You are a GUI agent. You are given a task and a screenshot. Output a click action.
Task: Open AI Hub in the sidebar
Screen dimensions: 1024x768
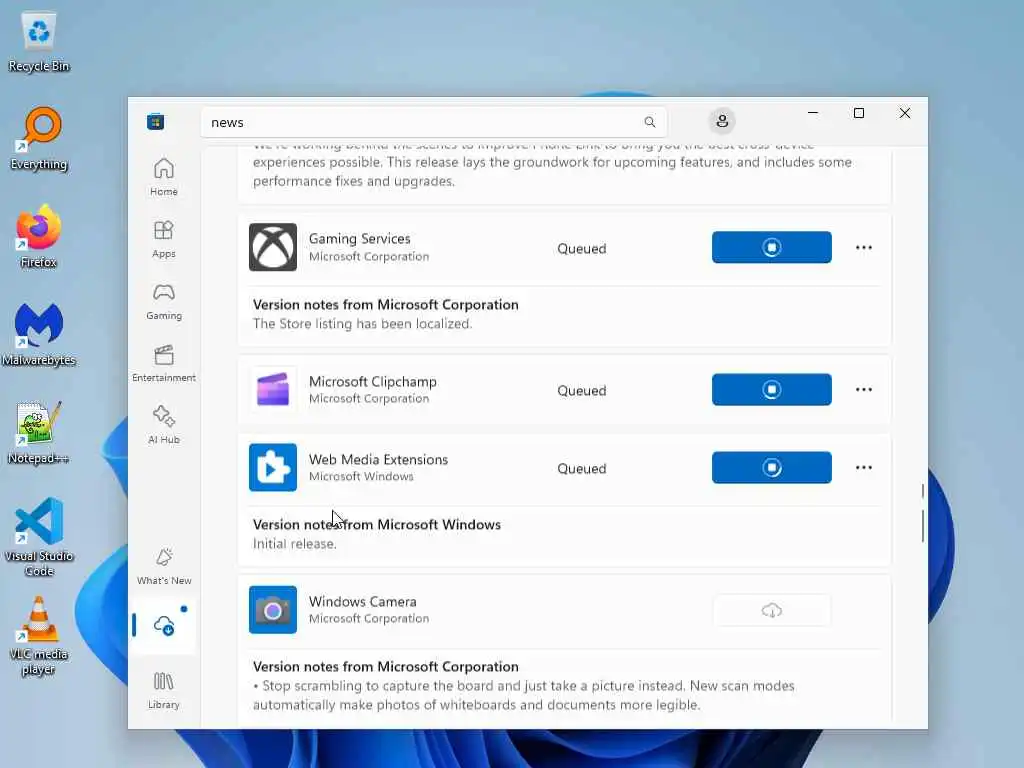(x=164, y=425)
